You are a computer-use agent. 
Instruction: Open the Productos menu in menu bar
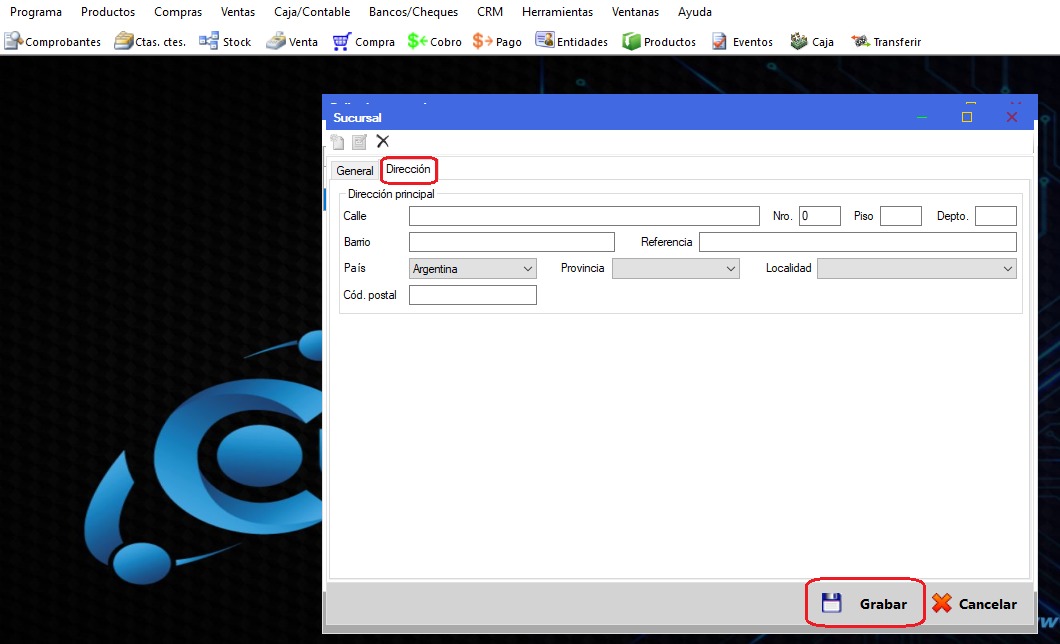coord(108,12)
